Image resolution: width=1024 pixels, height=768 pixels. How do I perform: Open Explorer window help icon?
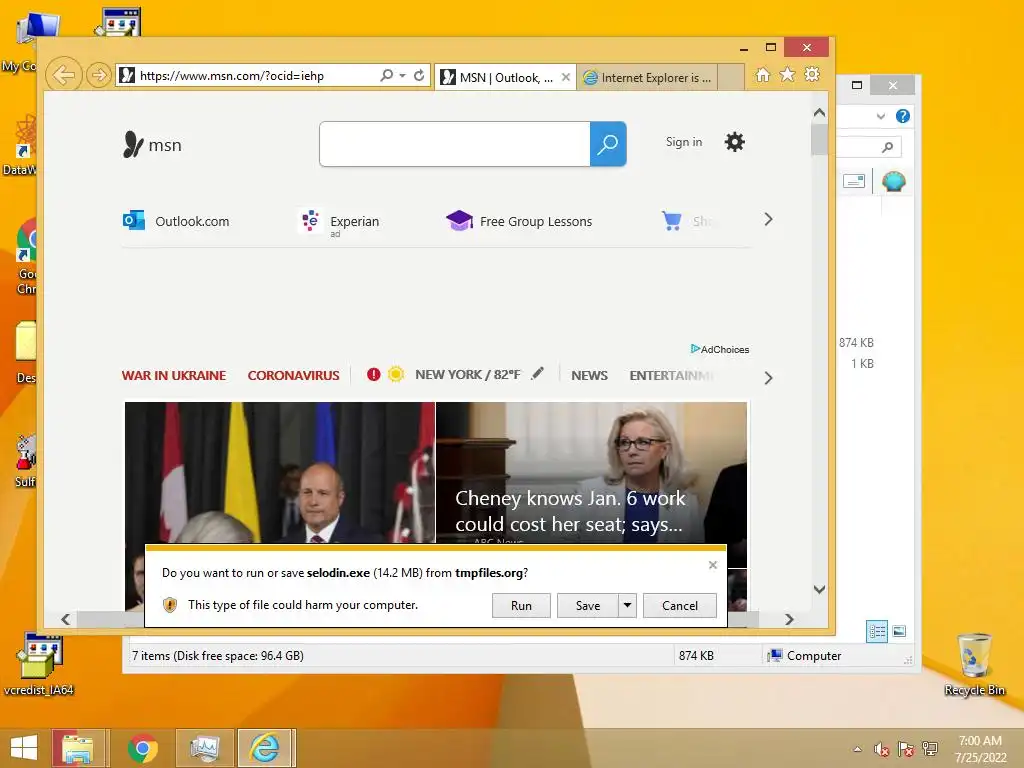903,116
